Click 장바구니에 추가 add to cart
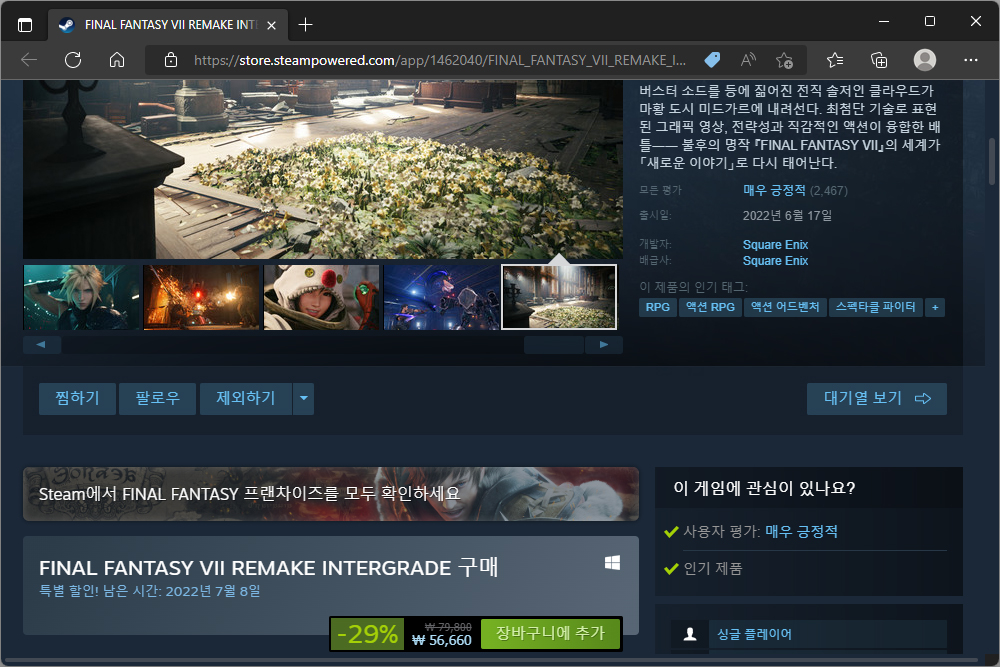The image size is (1000, 667). pos(550,633)
